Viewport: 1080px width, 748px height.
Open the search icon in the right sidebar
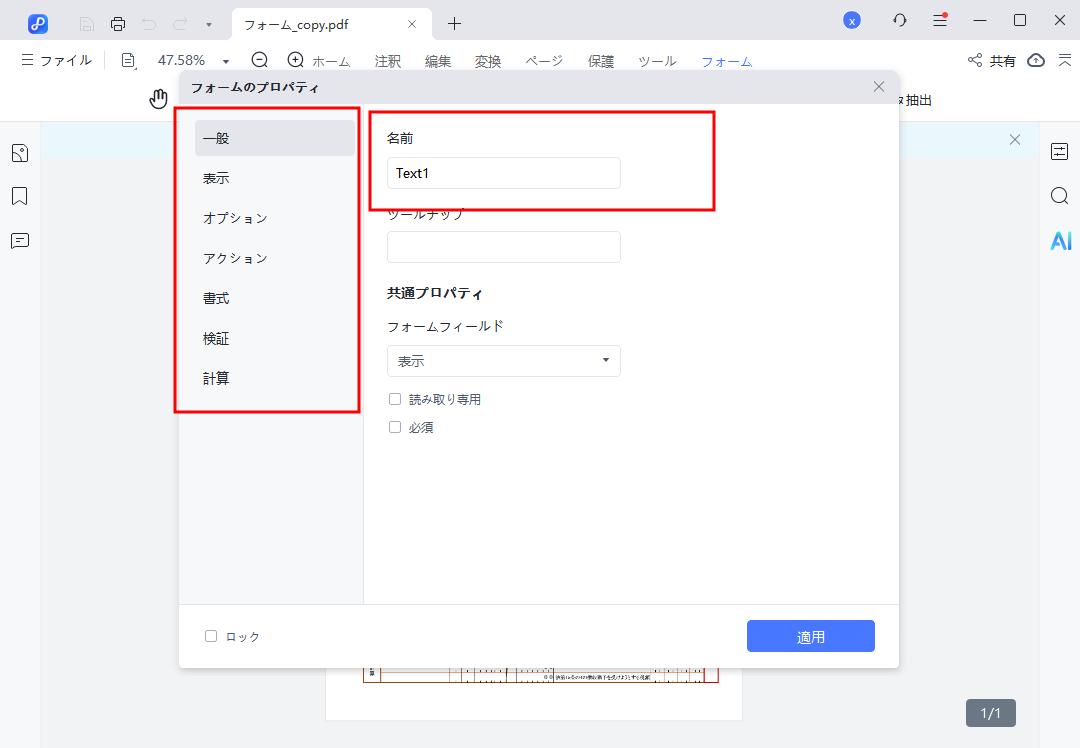pyautogui.click(x=1059, y=196)
